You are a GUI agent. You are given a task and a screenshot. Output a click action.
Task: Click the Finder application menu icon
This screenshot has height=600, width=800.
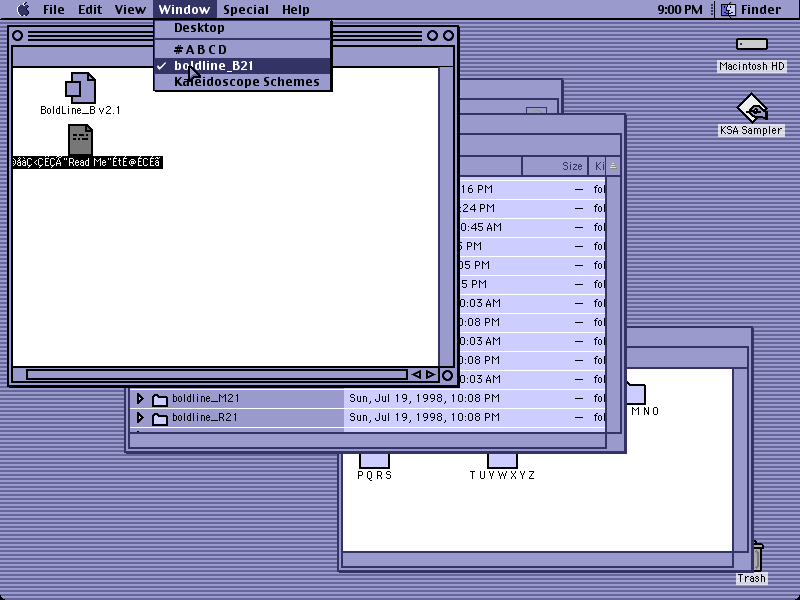pyautogui.click(x=729, y=9)
